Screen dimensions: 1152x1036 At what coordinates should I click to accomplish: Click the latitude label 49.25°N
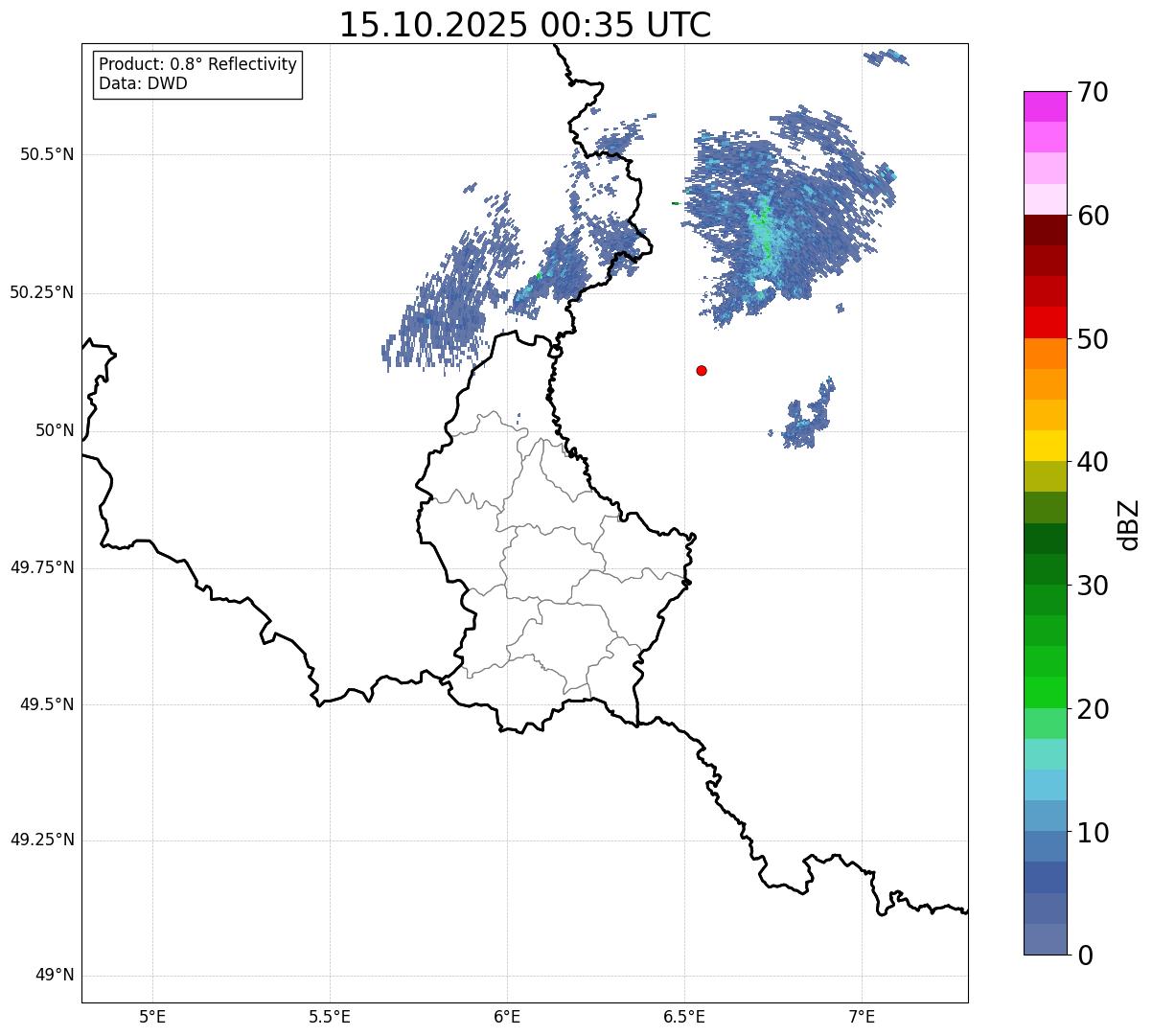click(x=42, y=840)
